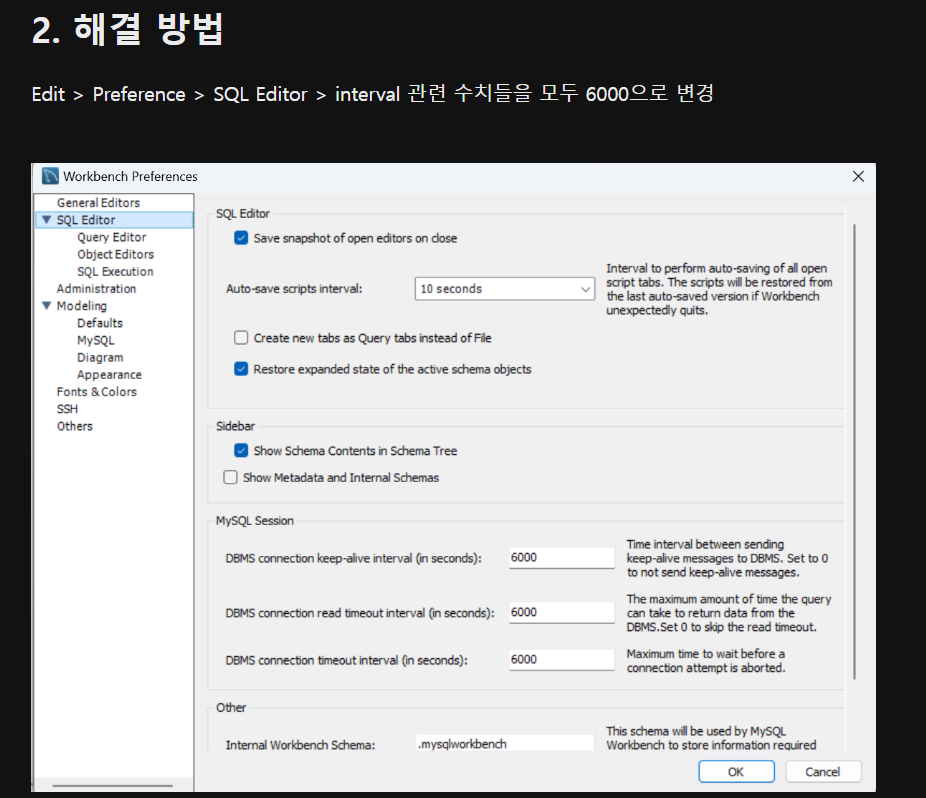The width and height of the screenshot is (926, 798).
Task: Select General Editors in the sidebar
Action: (98, 203)
